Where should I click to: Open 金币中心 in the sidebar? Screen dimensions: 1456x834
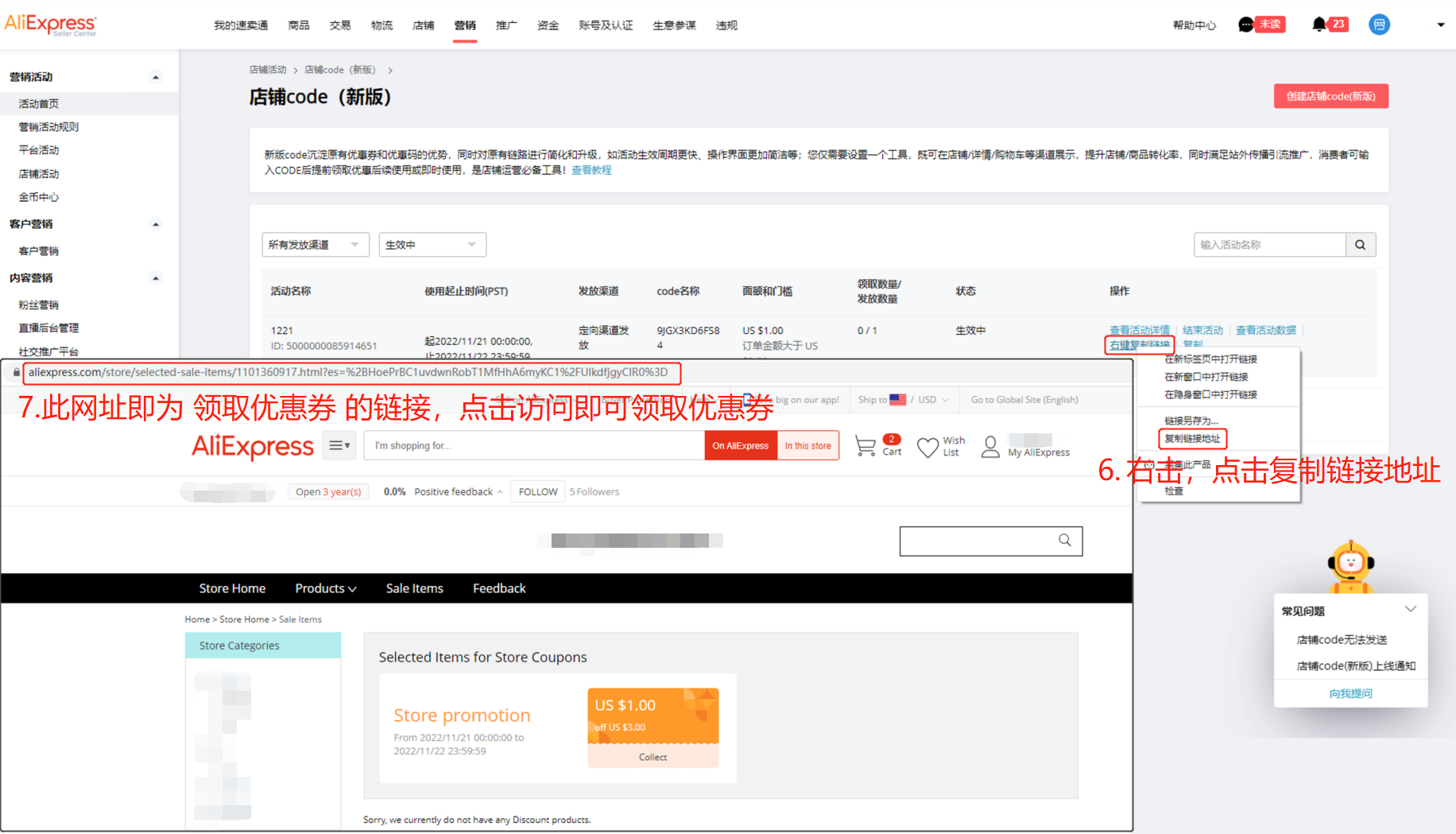coord(39,197)
